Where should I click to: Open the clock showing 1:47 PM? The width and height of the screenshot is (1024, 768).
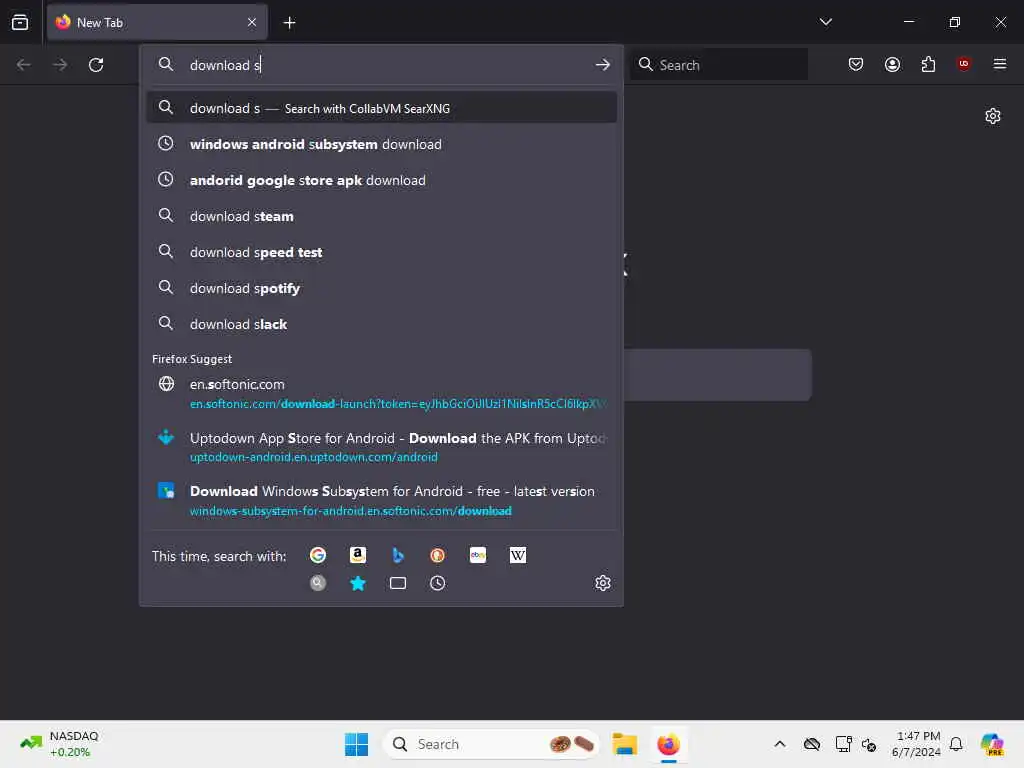tap(916, 744)
